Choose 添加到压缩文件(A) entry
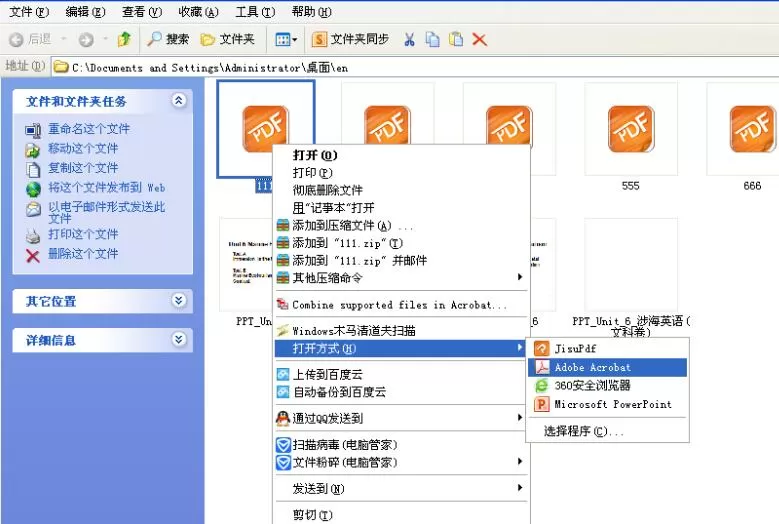The width and height of the screenshot is (779, 524). click(401, 225)
